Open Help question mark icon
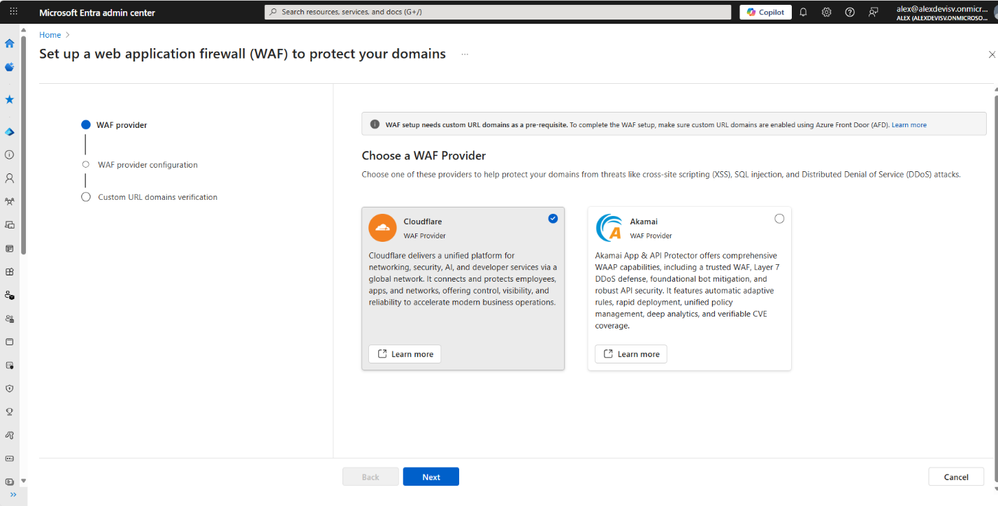Screen dimensions: 998x506 850,12
